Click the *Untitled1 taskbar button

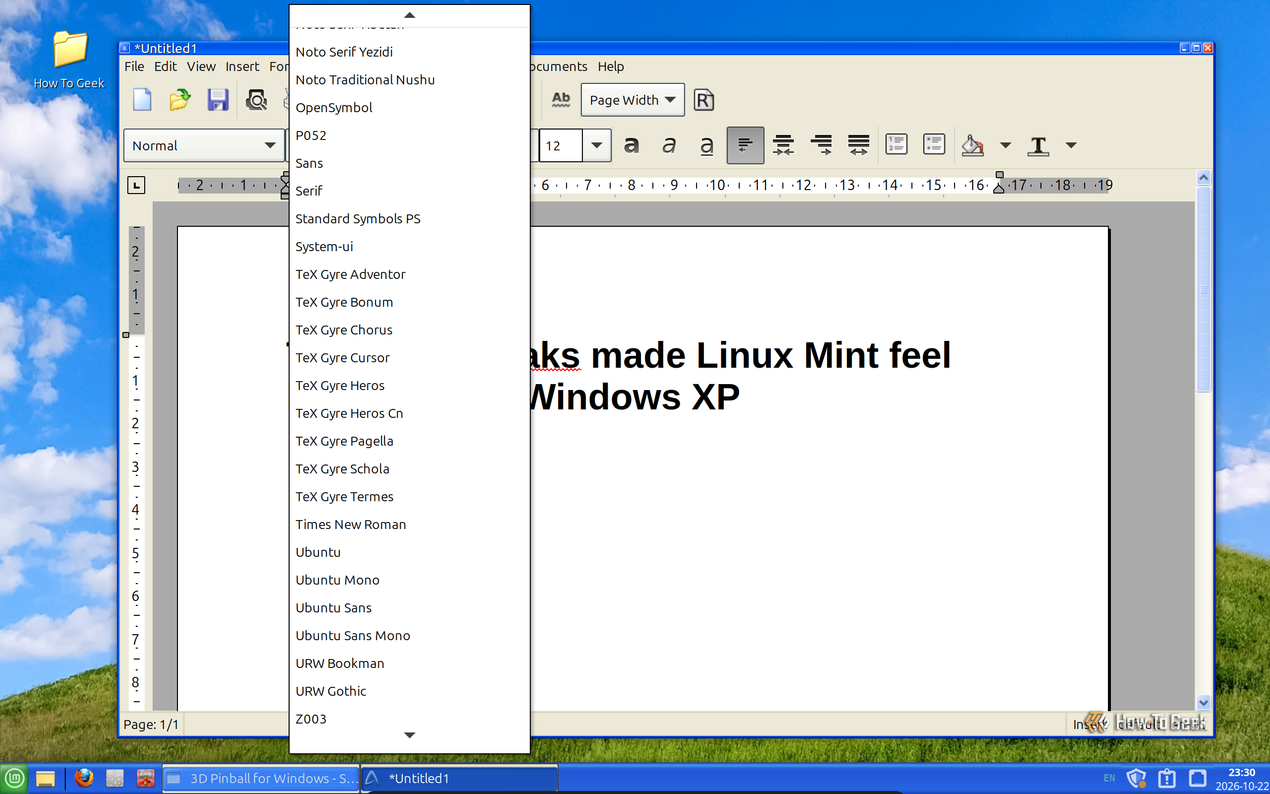coord(459,778)
